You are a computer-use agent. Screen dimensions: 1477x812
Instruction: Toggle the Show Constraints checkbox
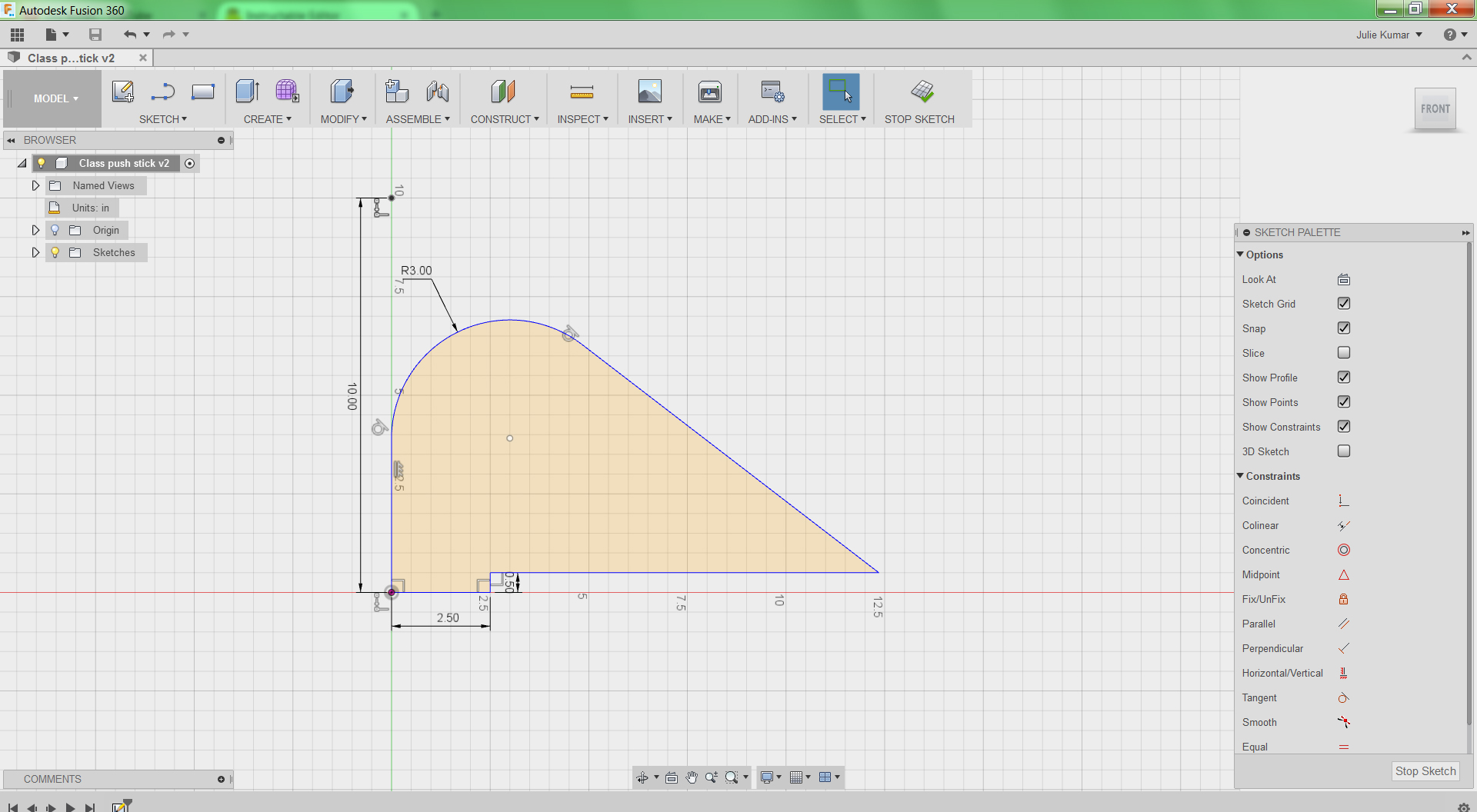click(1344, 427)
